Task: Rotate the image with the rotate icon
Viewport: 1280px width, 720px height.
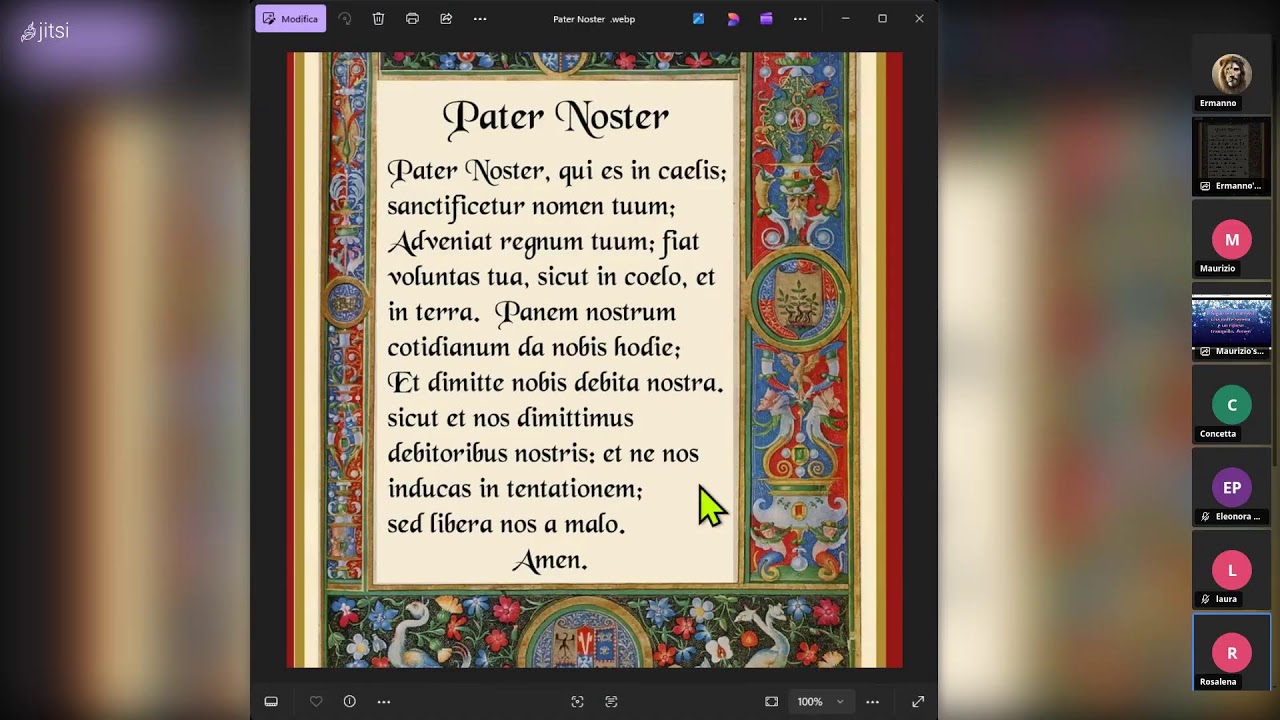Action: (x=345, y=19)
